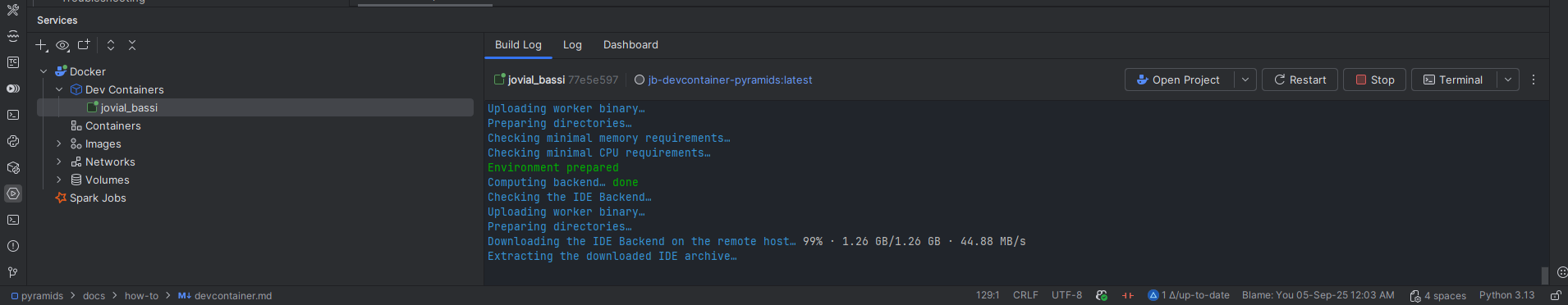The image size is (1568, 305).
Task: Click the Stop container button
Action: coord(1375,80)
